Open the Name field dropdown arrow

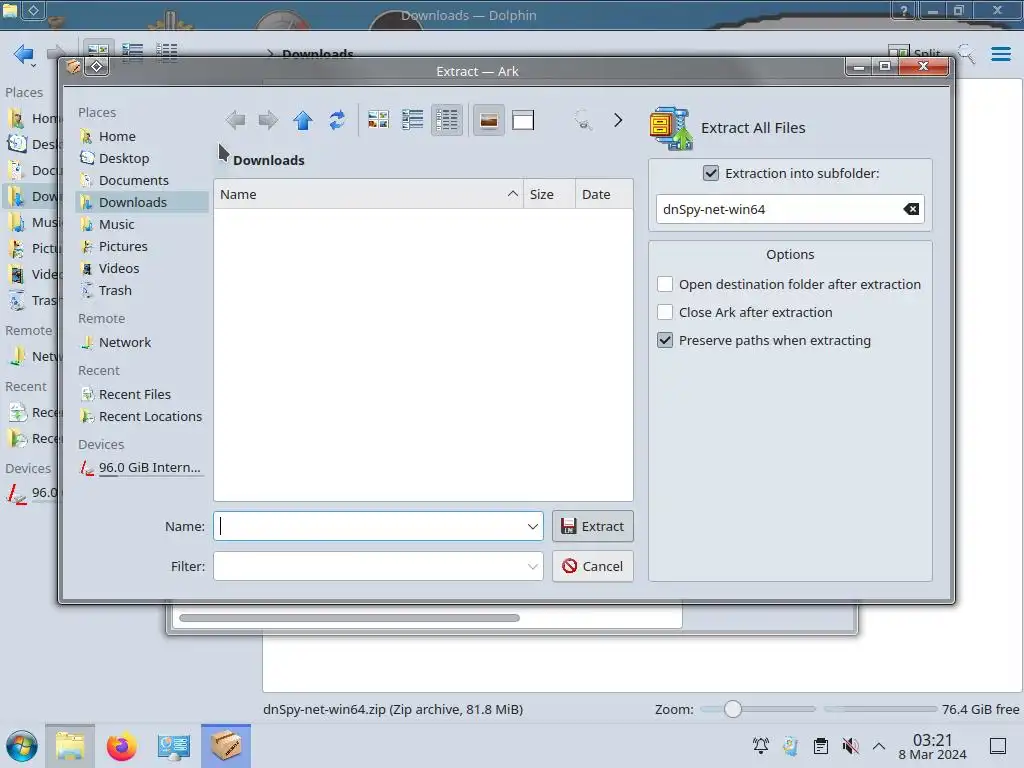coord(533,526)
